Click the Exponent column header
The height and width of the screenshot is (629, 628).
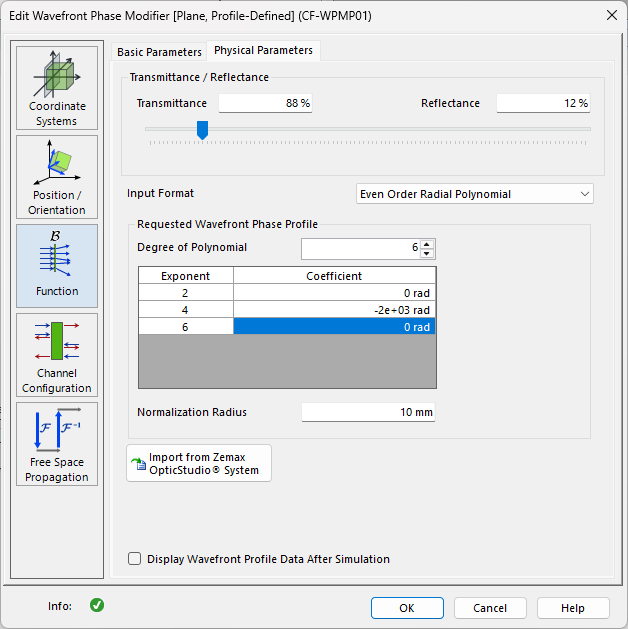click(x=186, y=276)
